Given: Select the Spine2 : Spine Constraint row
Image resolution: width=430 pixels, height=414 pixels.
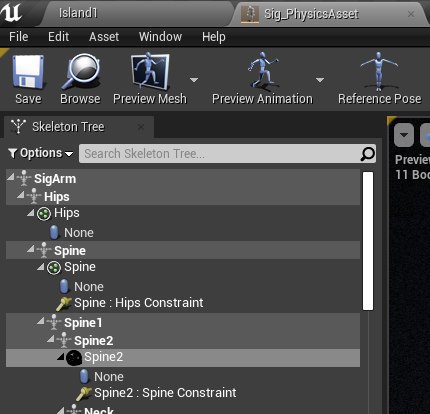Looking at the screenshot, I should click(183, 393).
